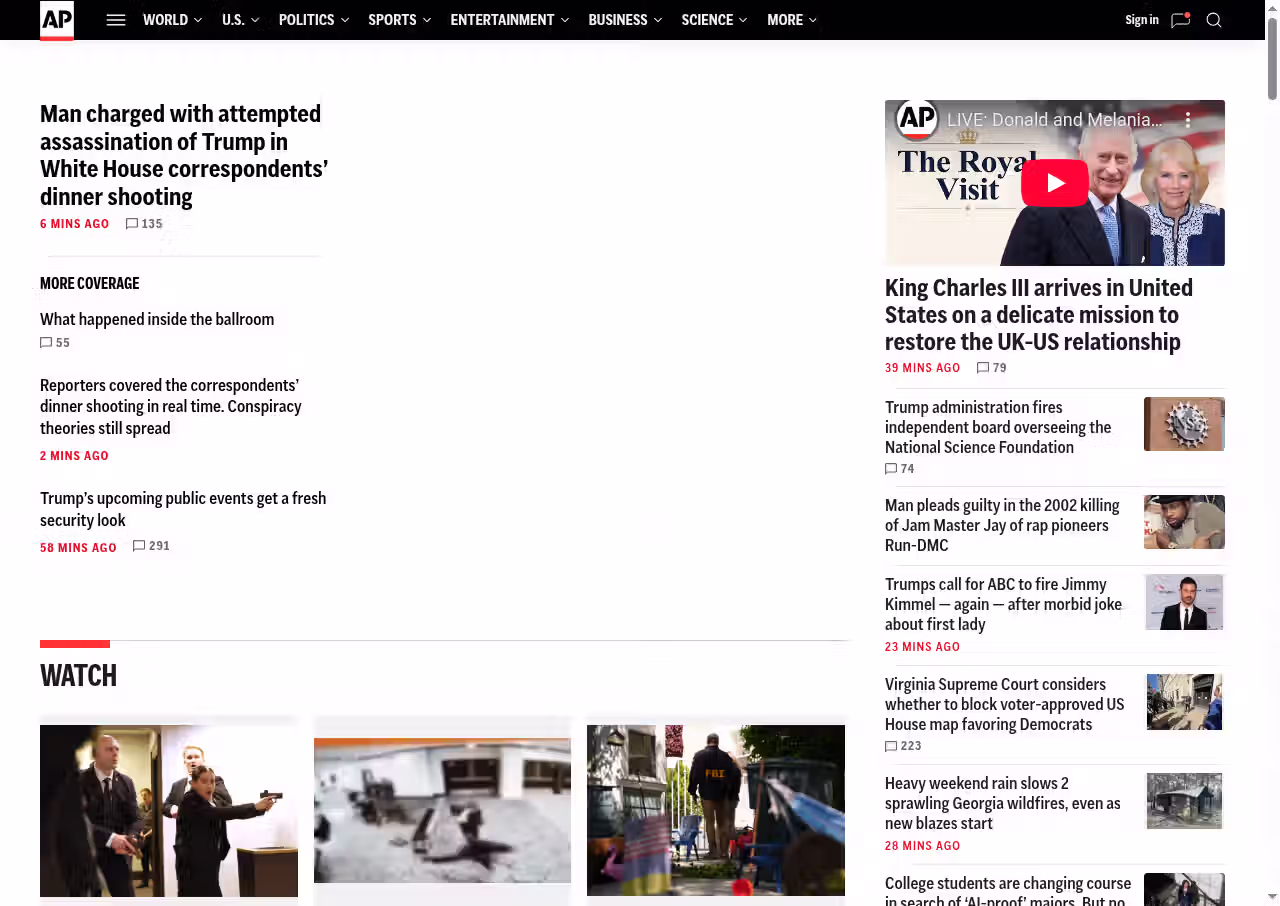Click comment icon showing 291 comments
The width and height of the screenshot is (1280, 906).
[x=140, y=546]
